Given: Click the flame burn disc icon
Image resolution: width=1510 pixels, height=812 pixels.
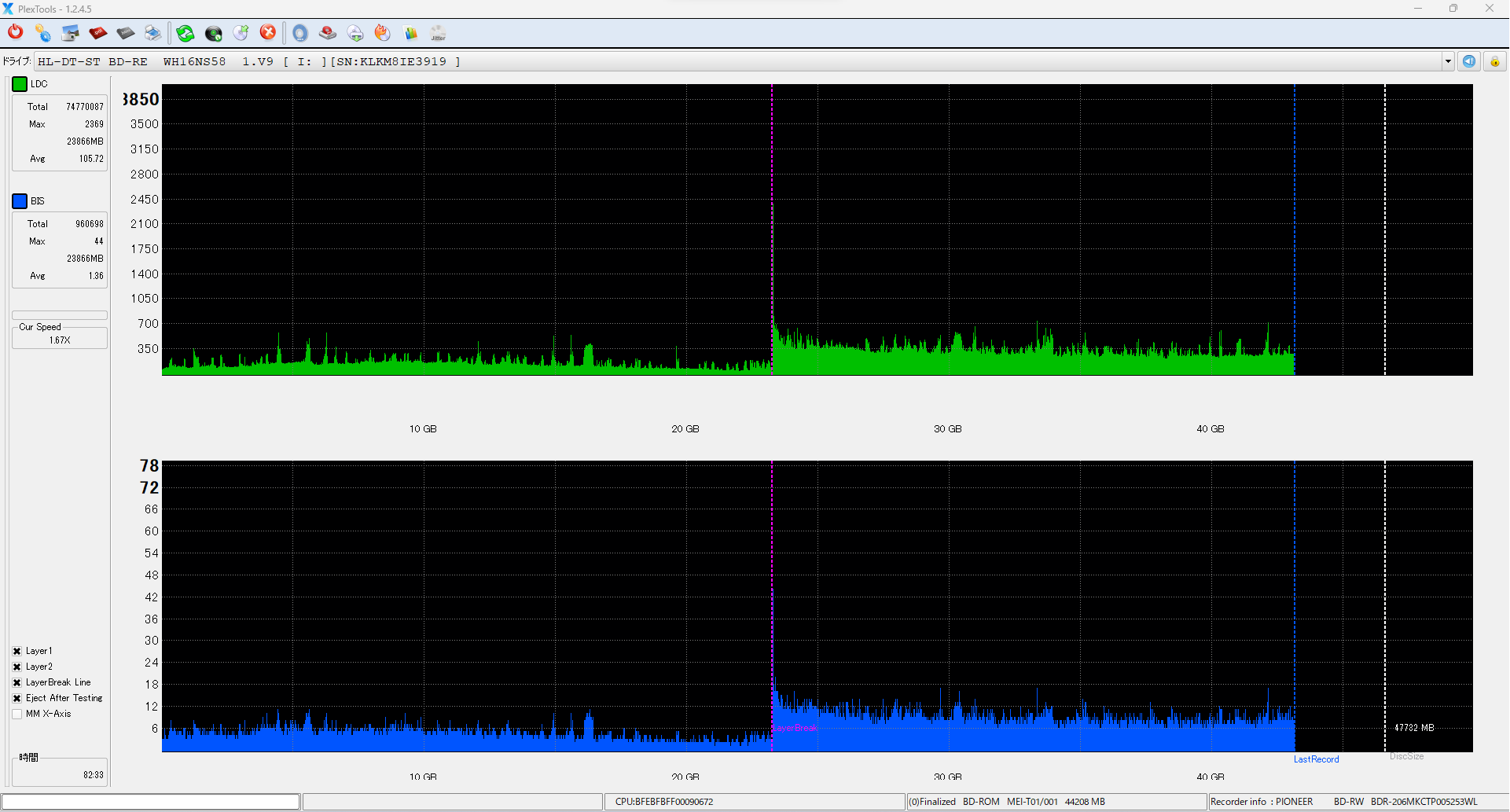Looking at the screenshot, I should tap(383, 32).
